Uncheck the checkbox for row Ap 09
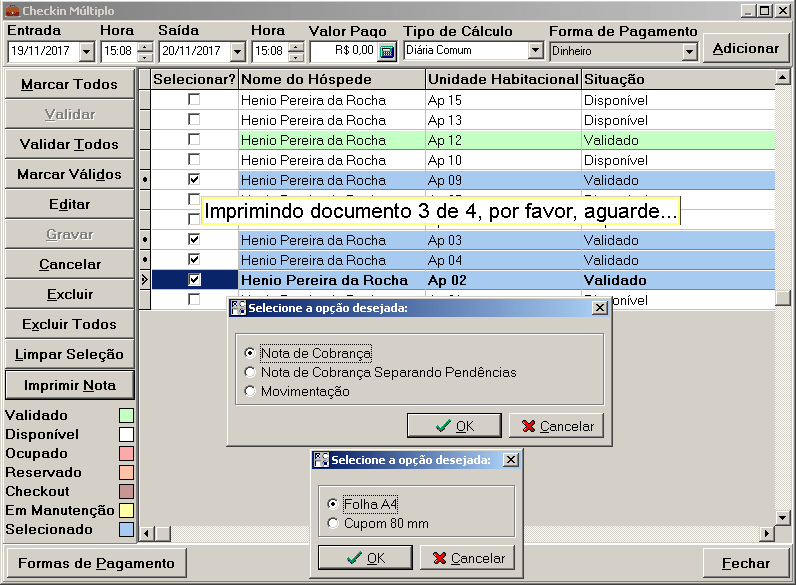Screen dimensions: 796x585 193,179
